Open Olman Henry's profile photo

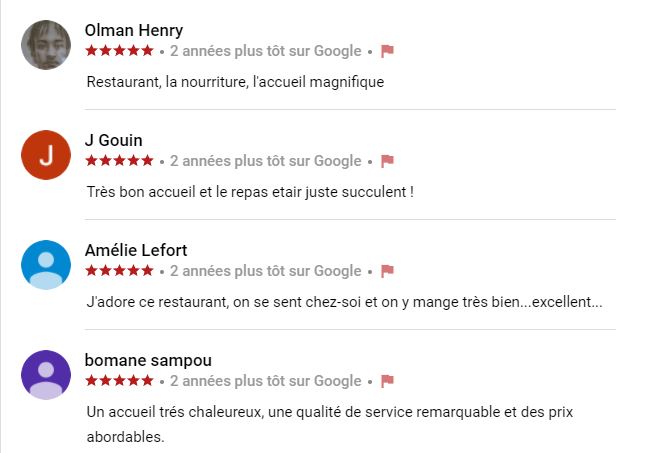click(x=46, y=45)
